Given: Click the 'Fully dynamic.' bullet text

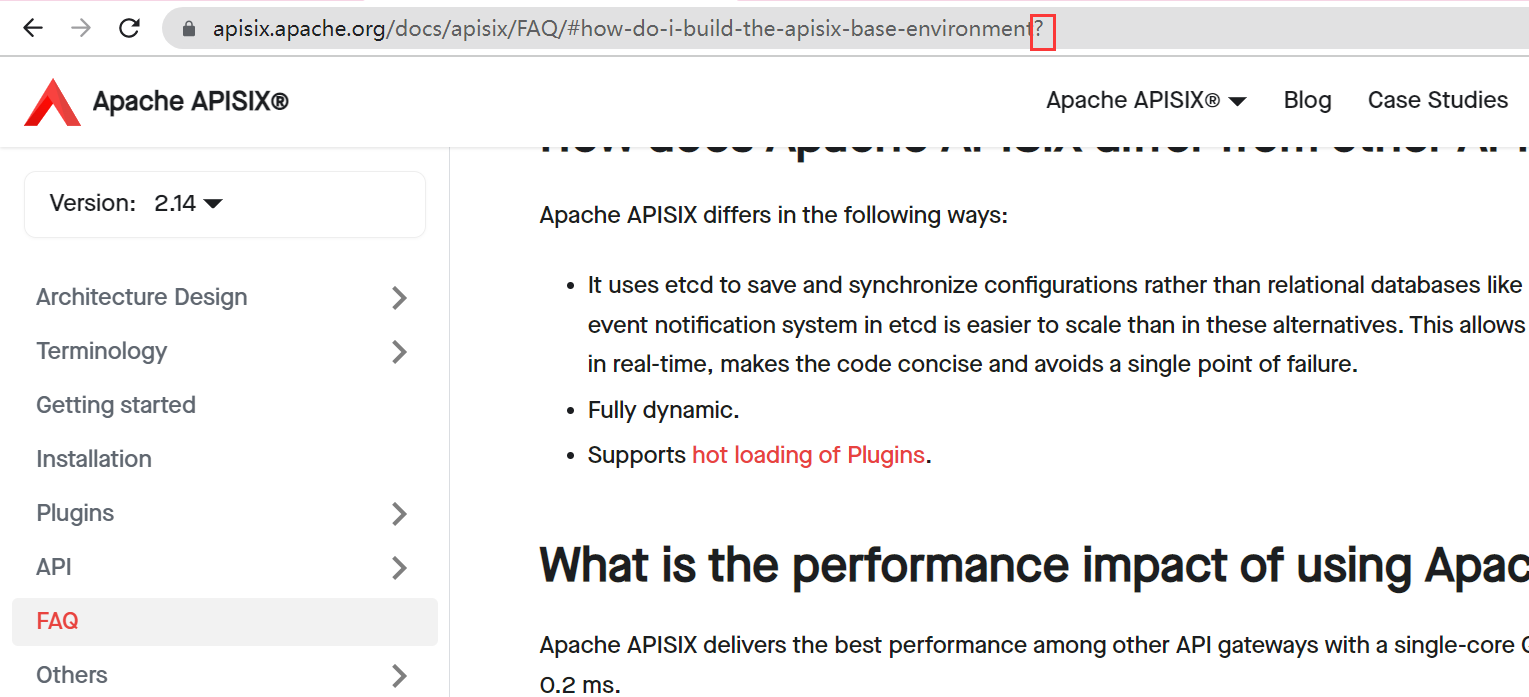Looking at the screenshot, I should click(663, 410).
